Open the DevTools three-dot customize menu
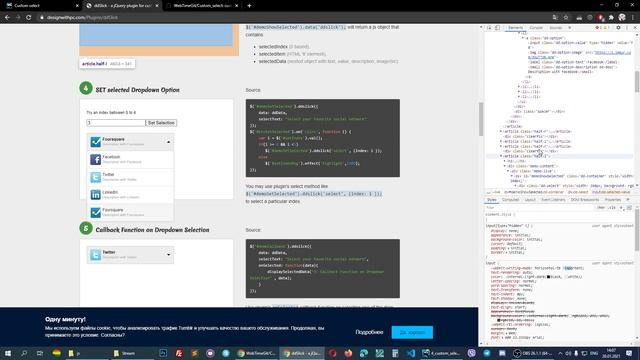Image resolution: width=640 pixels, height=360 pixels. tap(627, 28)
